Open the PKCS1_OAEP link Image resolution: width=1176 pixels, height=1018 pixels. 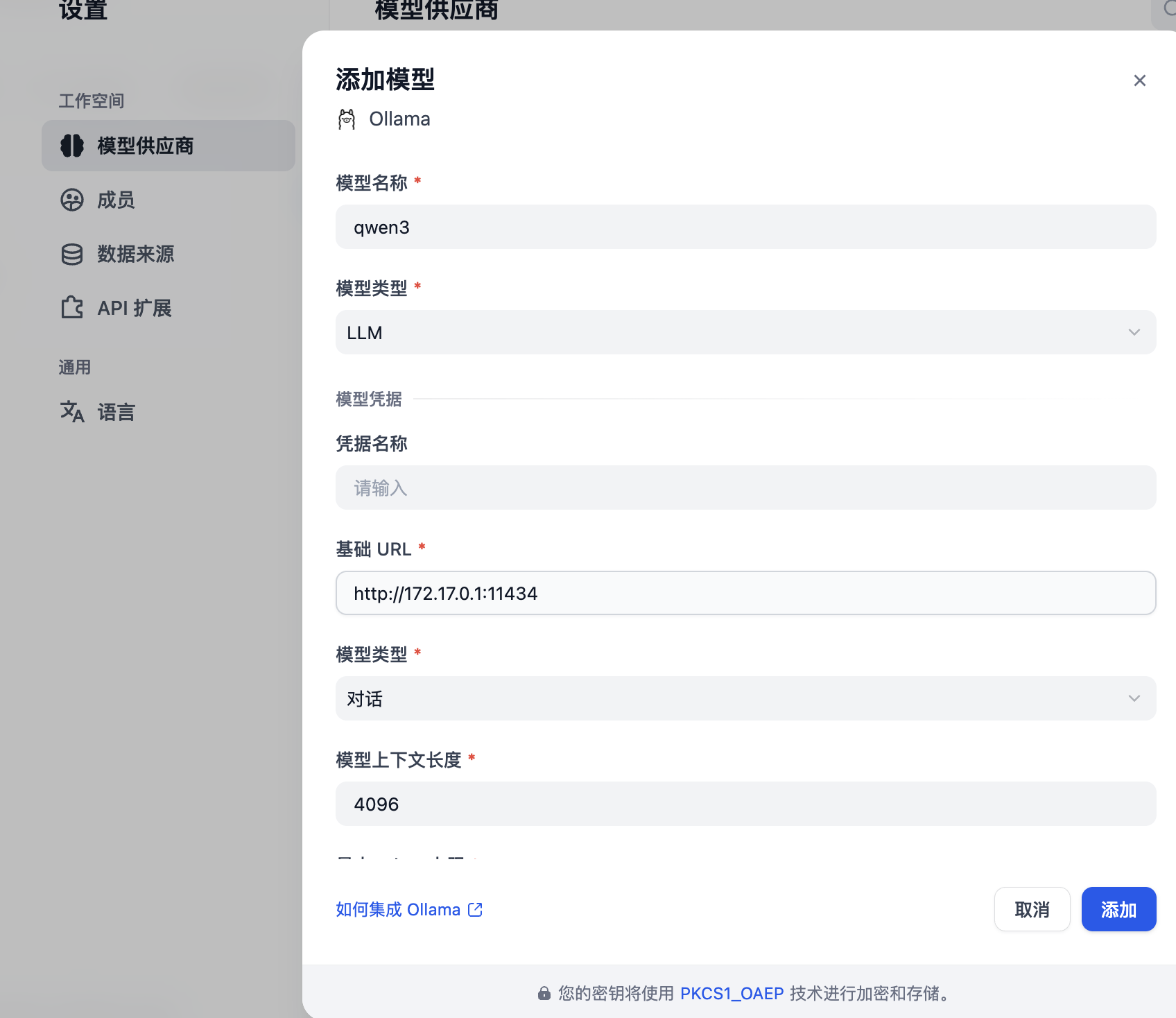click(x=732, y=994)
